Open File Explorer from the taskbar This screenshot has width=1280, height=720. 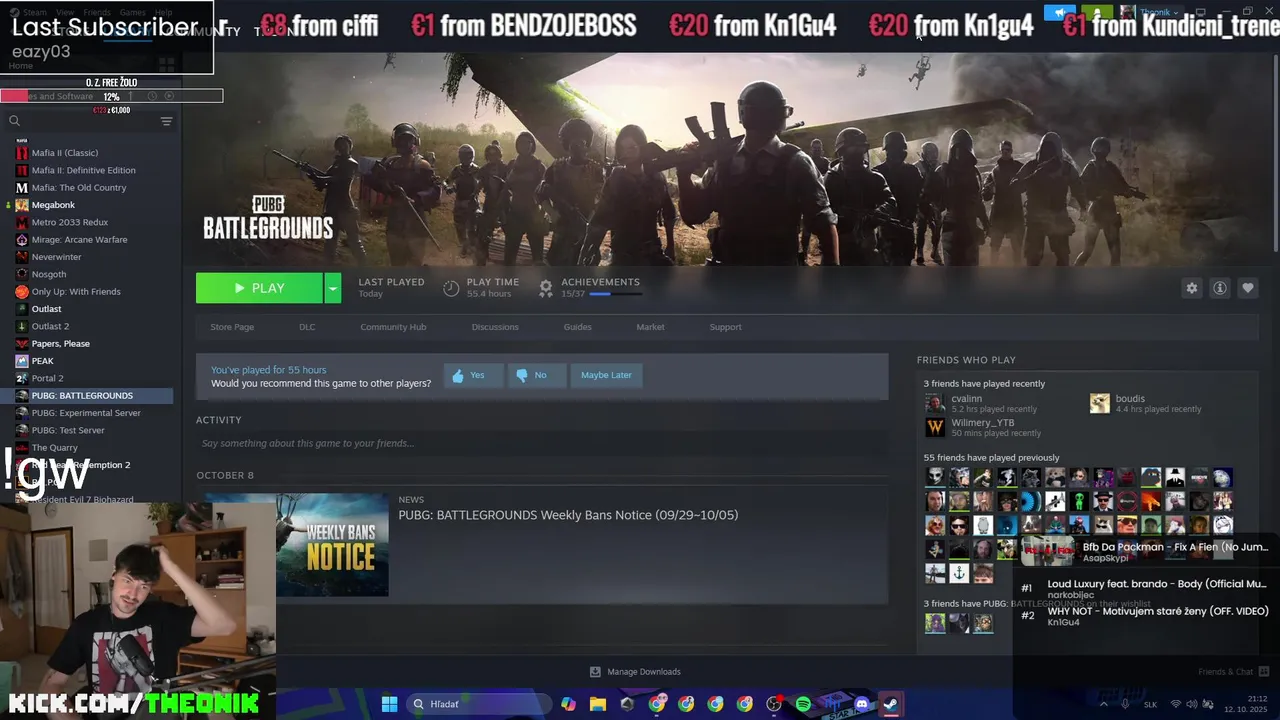pos(597,704)
